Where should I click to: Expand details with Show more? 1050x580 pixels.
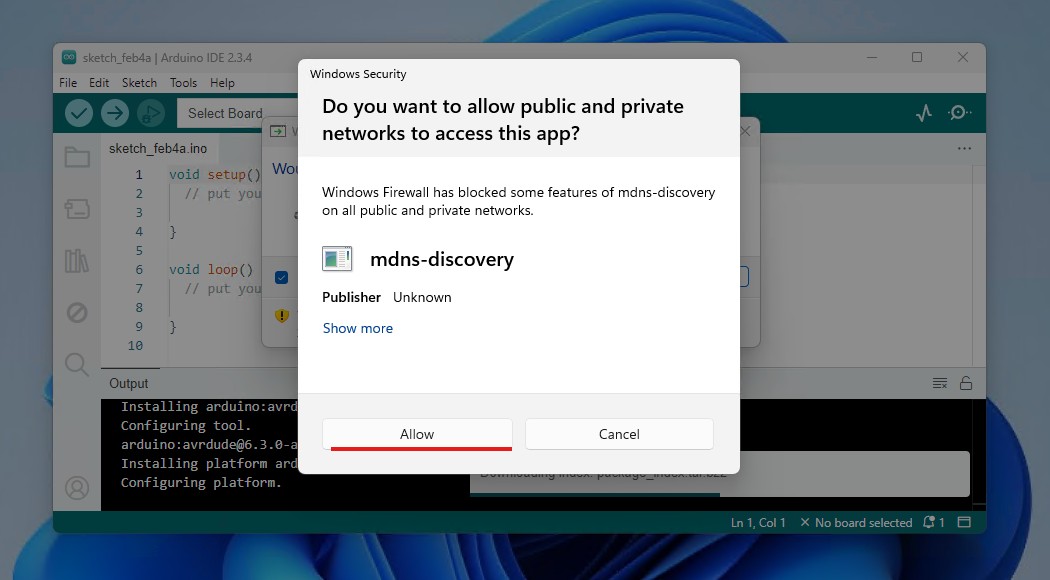[x=358, y=328]
